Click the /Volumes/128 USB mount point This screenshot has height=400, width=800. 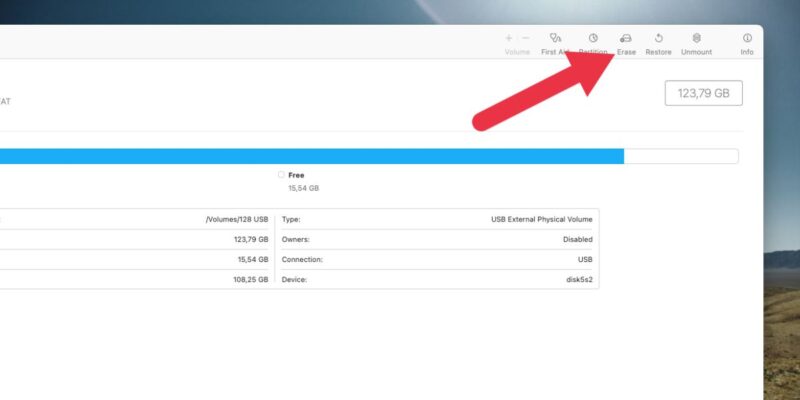[237, 219]
